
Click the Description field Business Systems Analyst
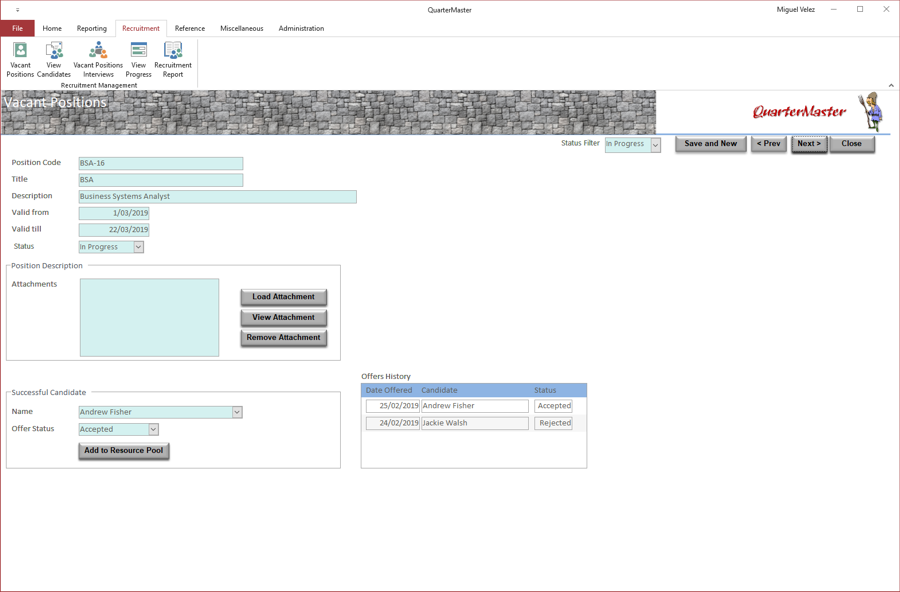(x=218, y=197)
